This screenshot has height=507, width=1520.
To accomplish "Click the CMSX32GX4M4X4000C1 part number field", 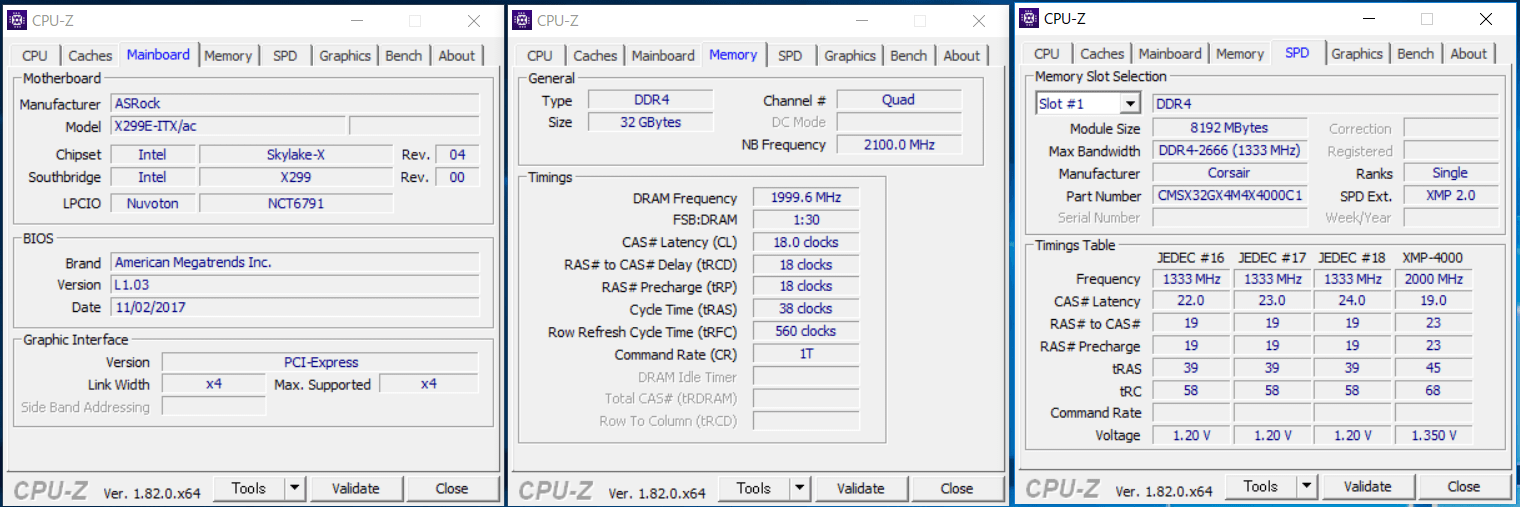I will coord(1230,195).
